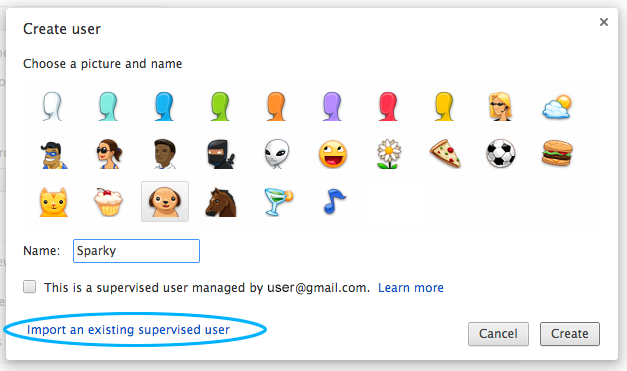Image resolution: width=627 pixels, height=371 pixels.
Task: Click the Cancel button
Action: tap(498, 334)
